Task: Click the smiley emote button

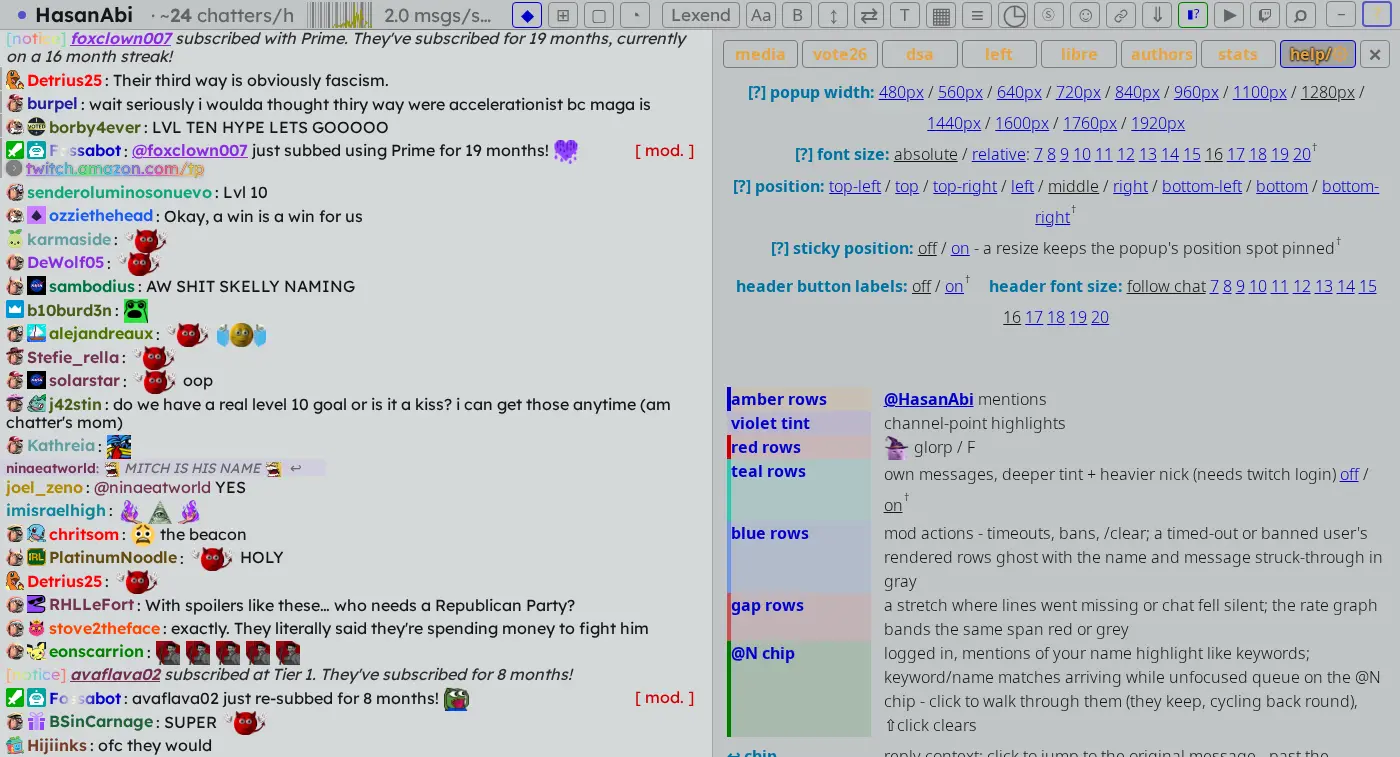Action: click(1085, 15)
